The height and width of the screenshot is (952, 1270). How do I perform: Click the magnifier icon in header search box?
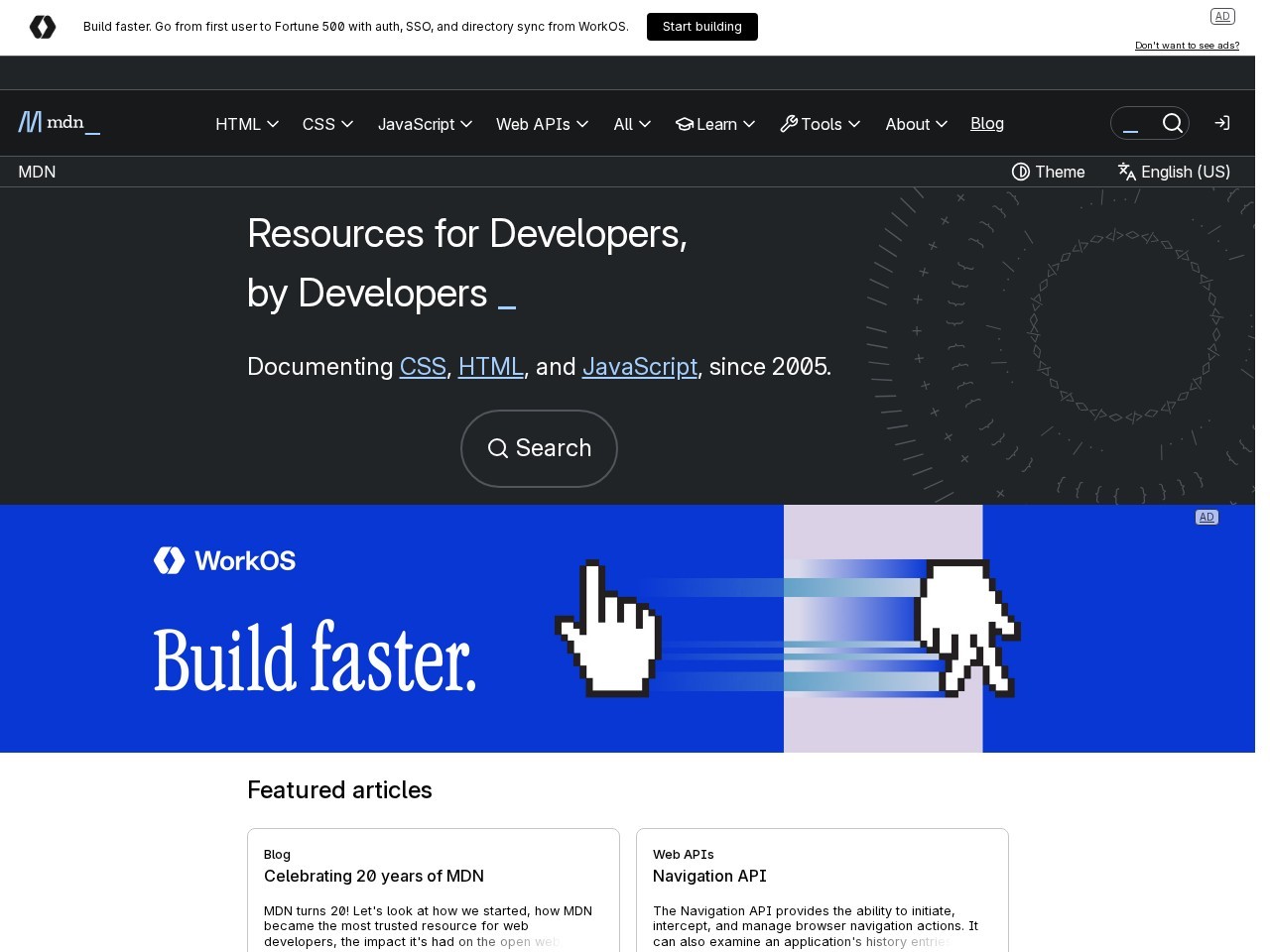1173,123
